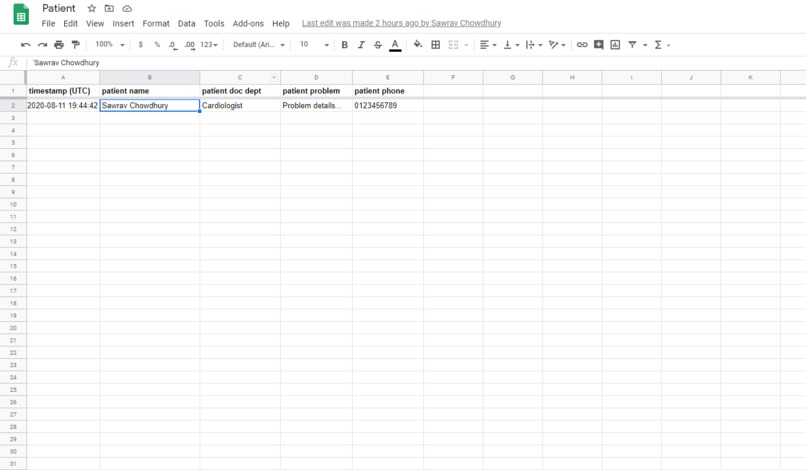806x470 pixels.
Task: Select the '0123456789' cell
Action: [388, 105]
